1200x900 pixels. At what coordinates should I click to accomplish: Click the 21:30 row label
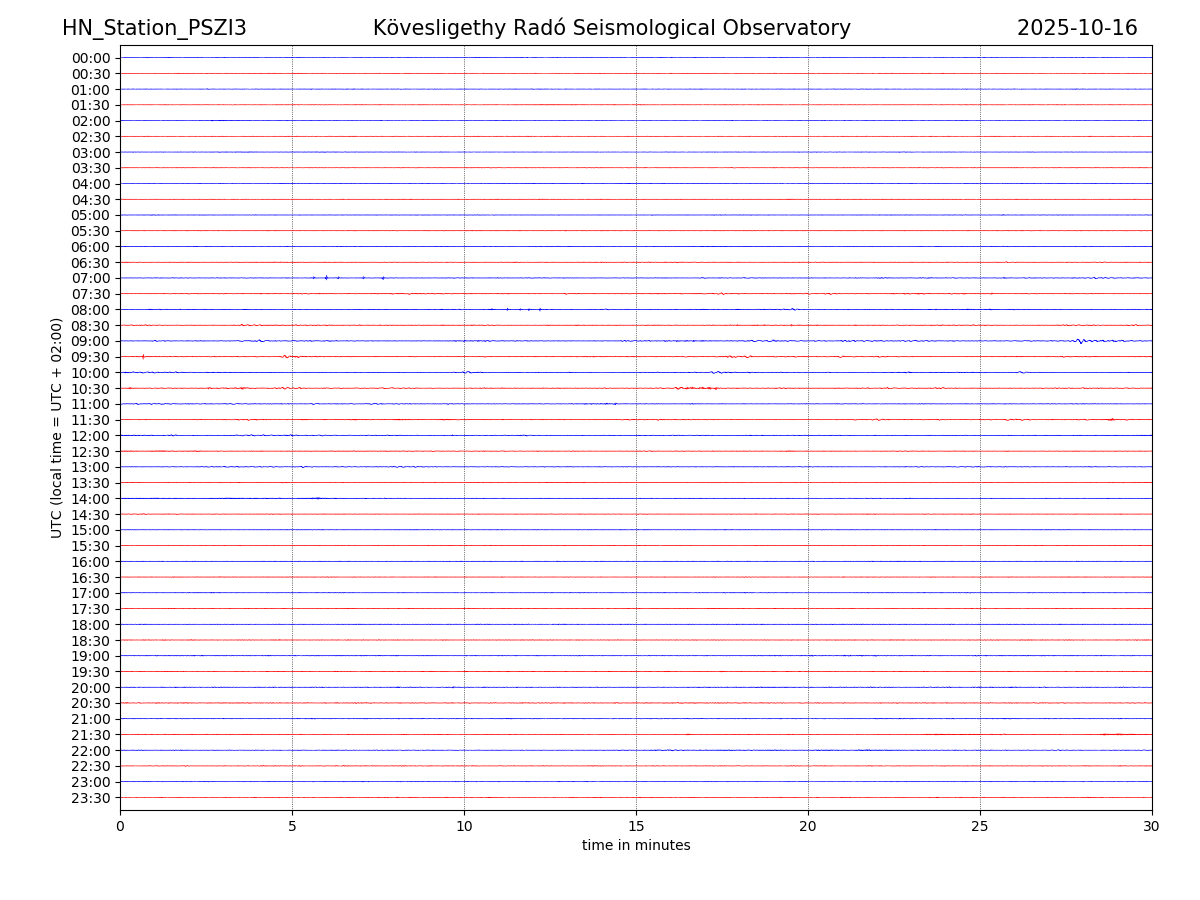(x=90, y=735)
